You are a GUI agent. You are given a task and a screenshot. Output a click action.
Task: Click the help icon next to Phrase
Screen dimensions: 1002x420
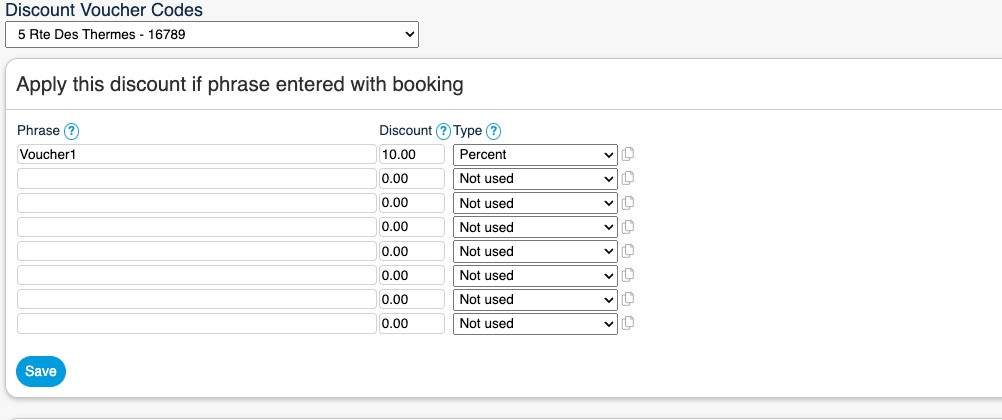click(x=72, y=131)
